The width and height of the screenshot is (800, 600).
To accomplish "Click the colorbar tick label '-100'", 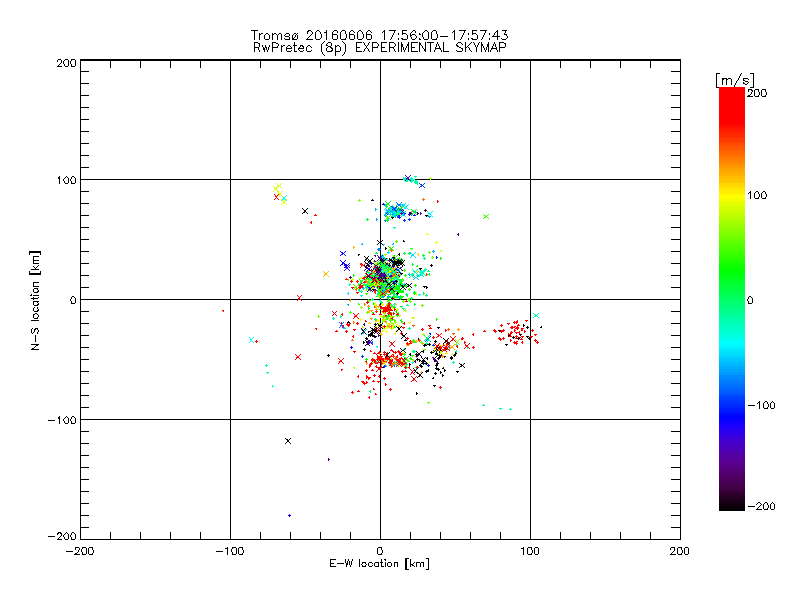I will pyautogui.click(x=761, y=405).
